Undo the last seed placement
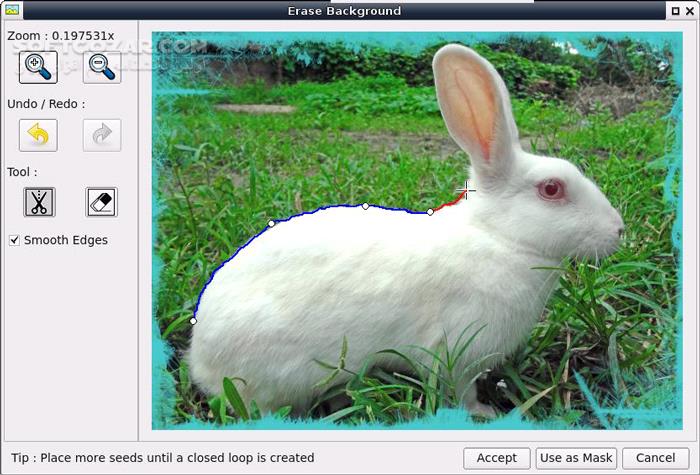The height and width of the screenshot is (475, 700). (38, 135)
